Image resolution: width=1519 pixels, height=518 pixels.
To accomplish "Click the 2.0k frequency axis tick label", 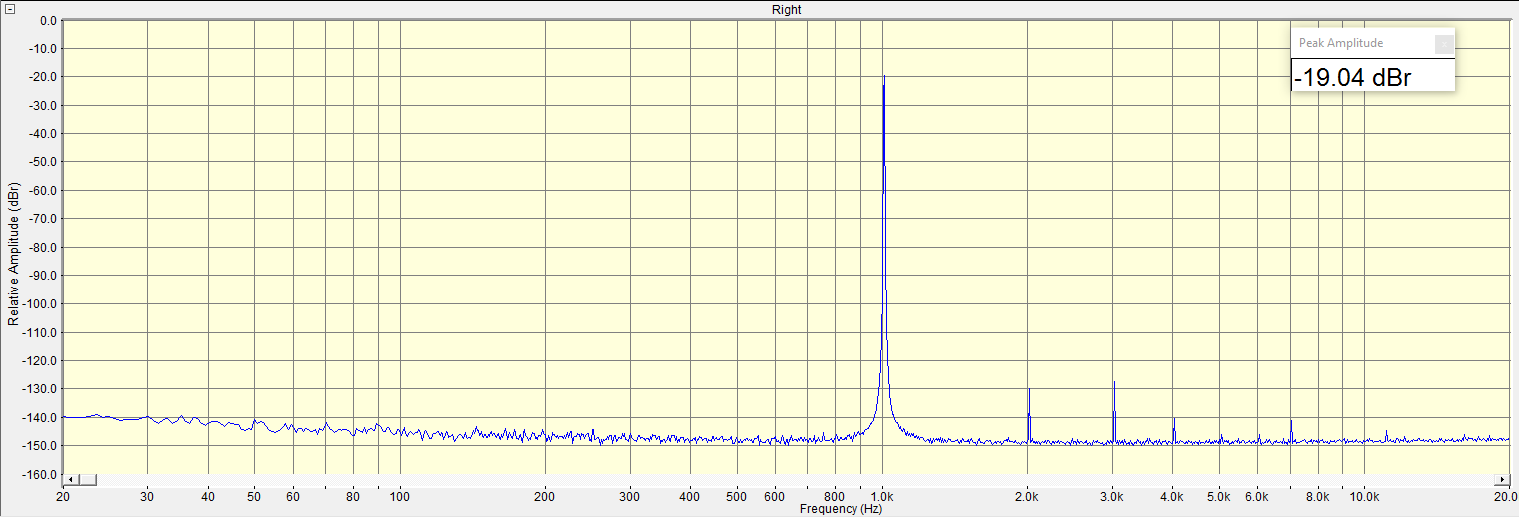I will [1028, 496].
